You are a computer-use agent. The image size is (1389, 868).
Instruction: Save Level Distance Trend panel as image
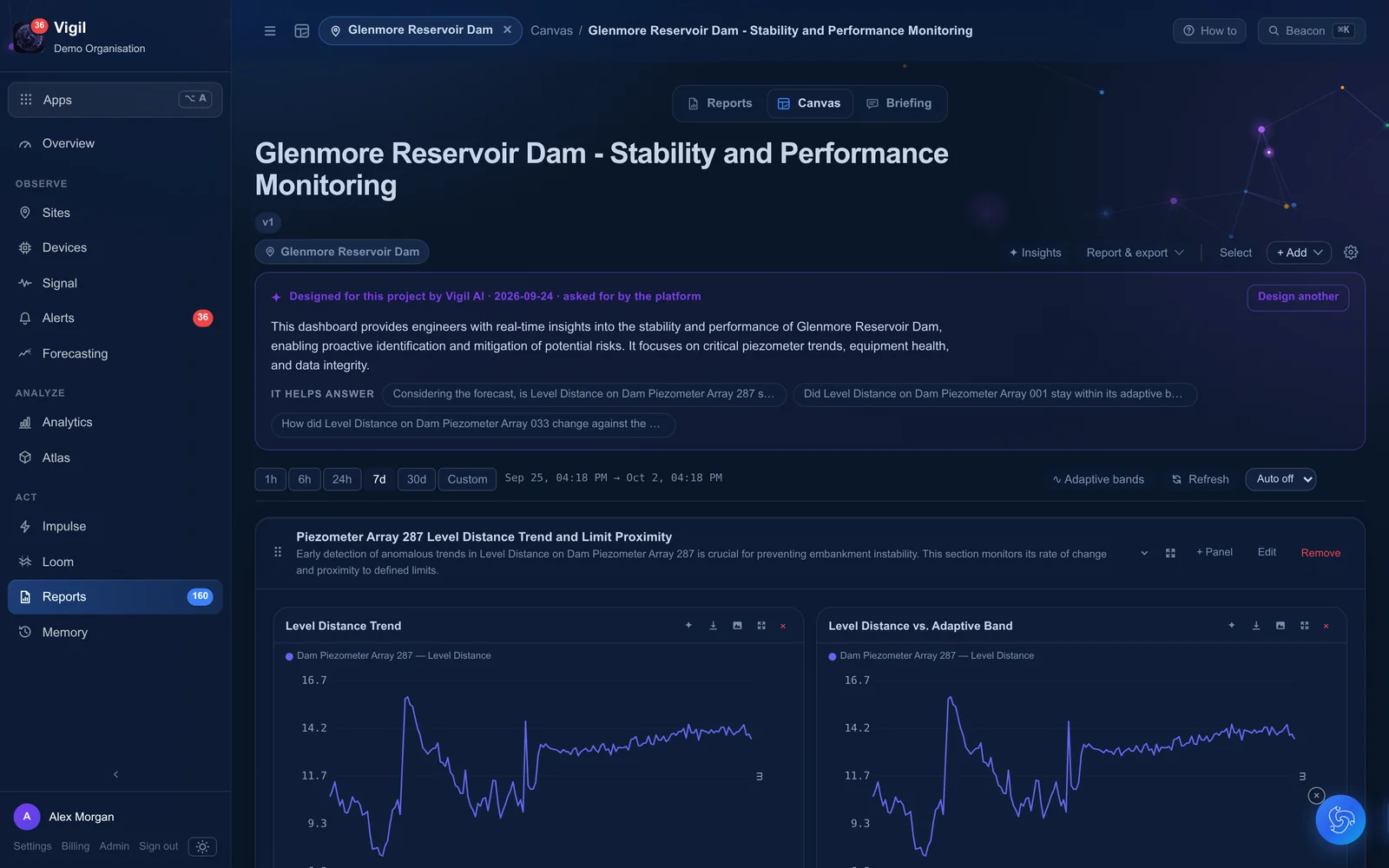(x=737, y=626)
